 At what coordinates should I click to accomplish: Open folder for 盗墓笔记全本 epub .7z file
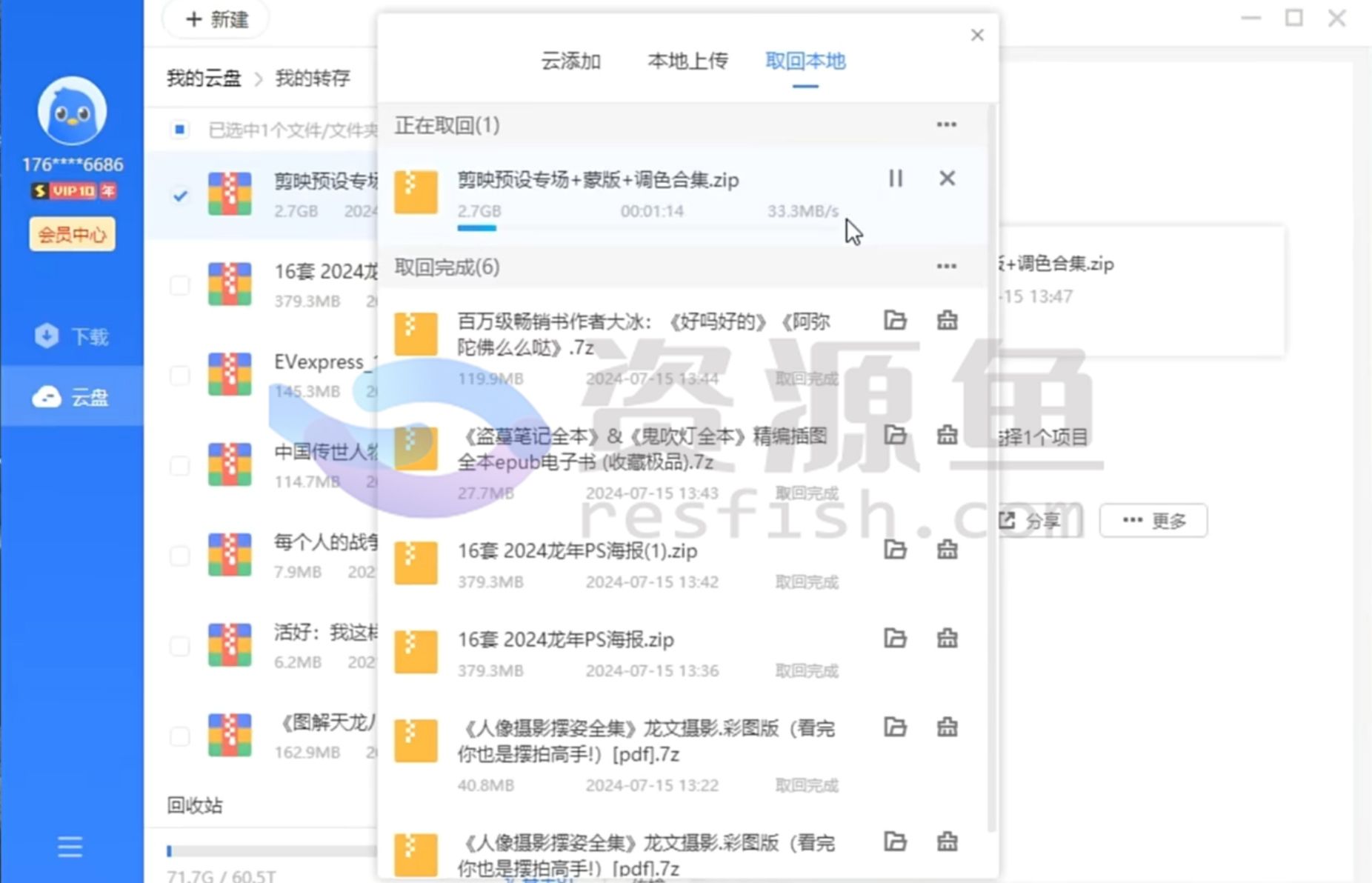[895, 435]
